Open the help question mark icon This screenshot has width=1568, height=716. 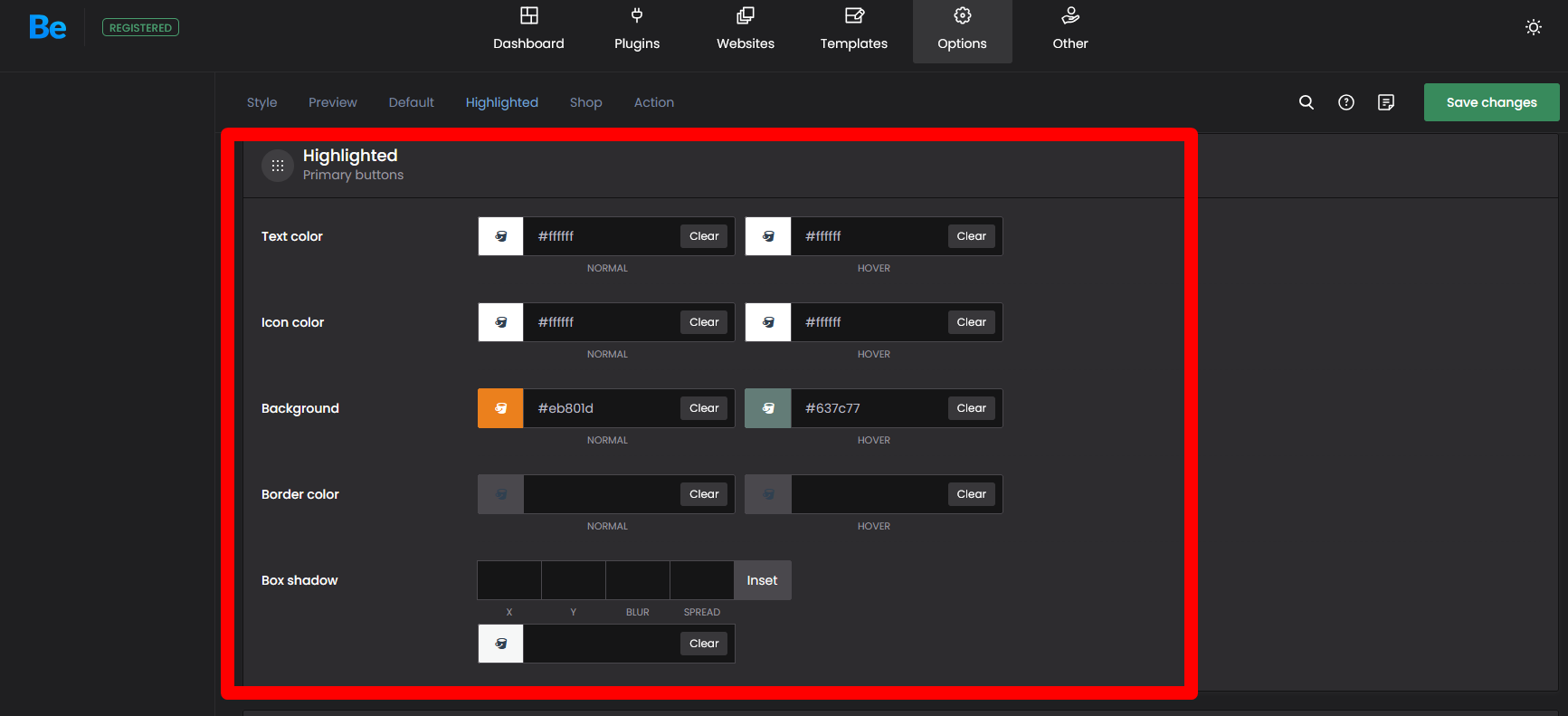1345,102
